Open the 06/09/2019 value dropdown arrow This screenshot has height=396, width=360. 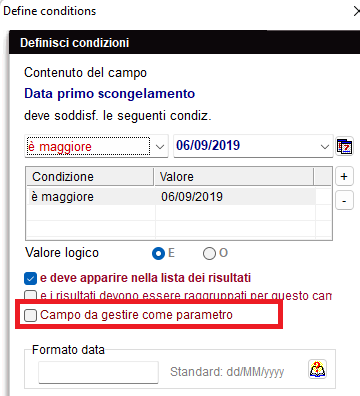pyautogui.click(x=324, y=147)
